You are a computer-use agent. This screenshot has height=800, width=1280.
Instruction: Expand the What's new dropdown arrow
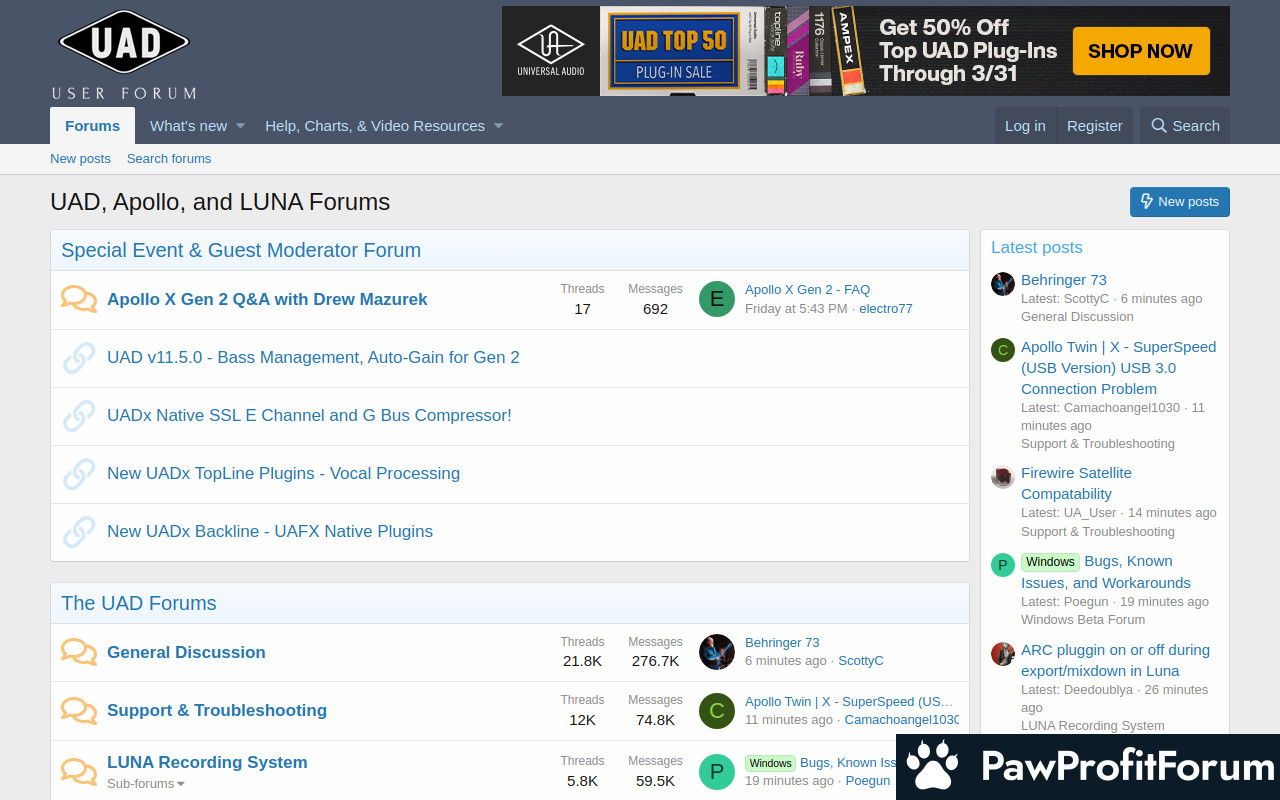click(240, 126)
